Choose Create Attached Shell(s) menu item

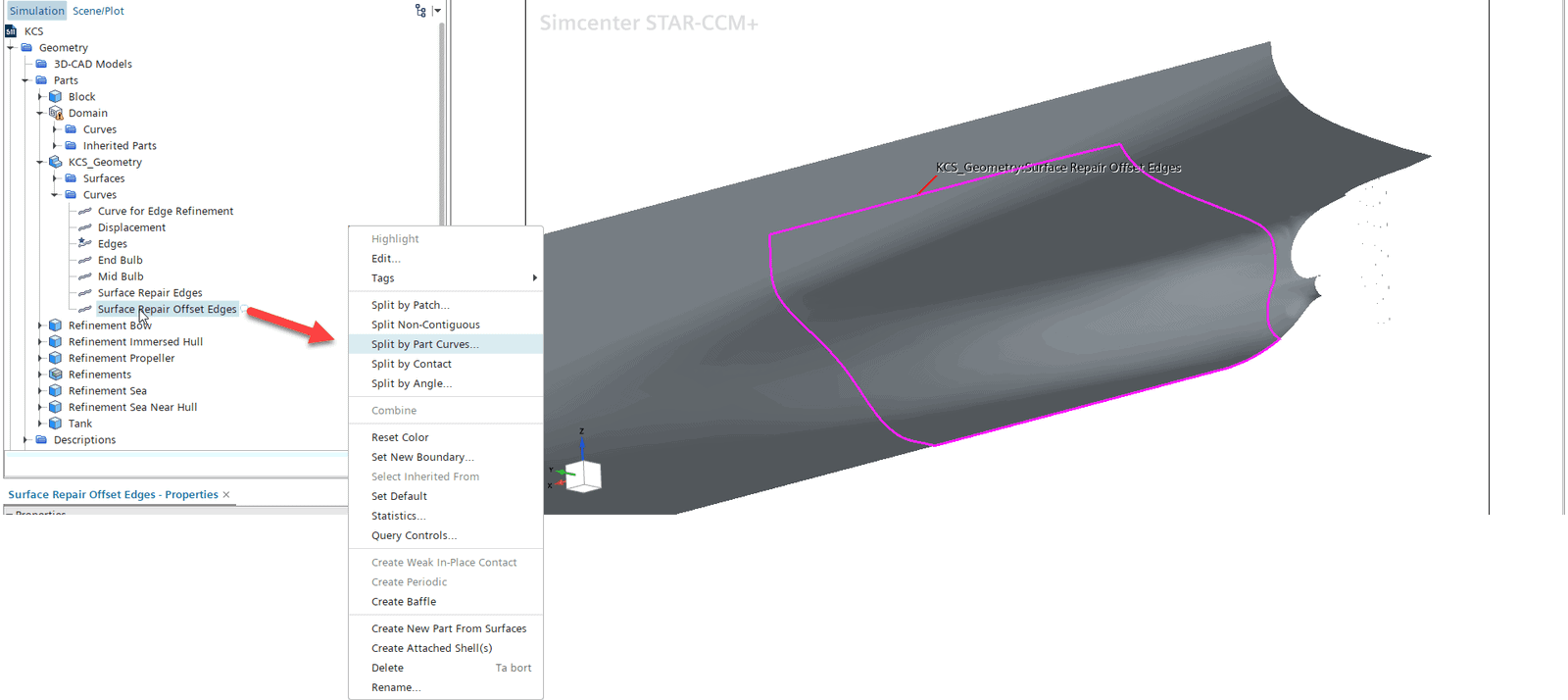pyautogui.click(x=446, y=648)
